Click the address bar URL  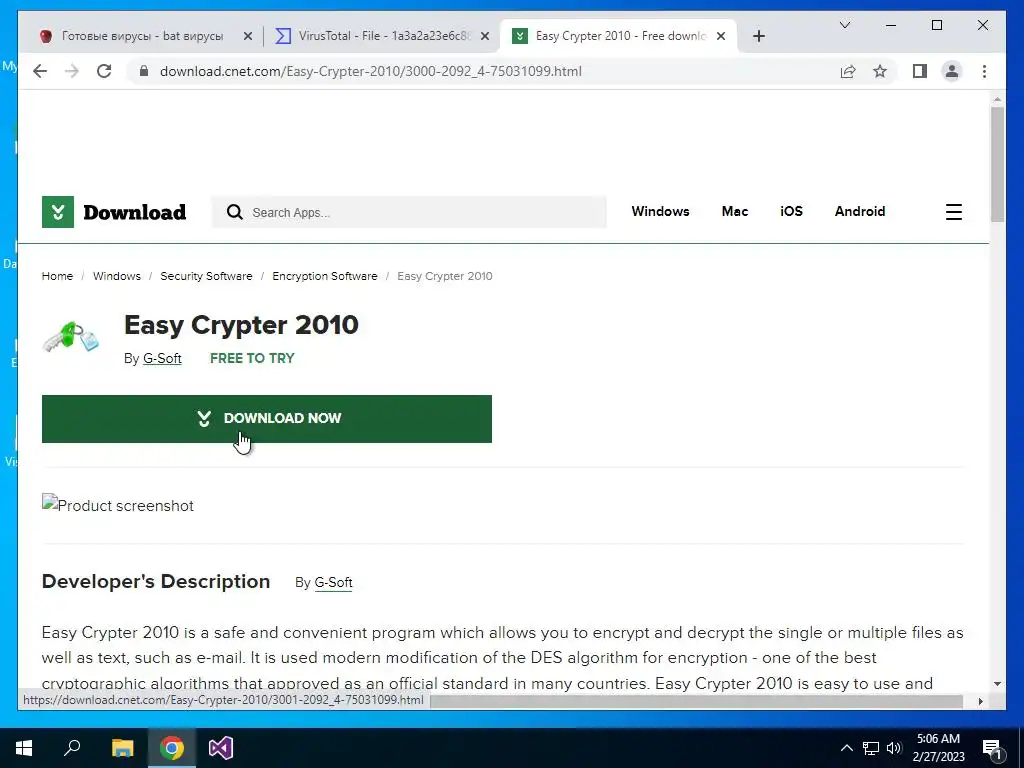click(x=370, y=71)
